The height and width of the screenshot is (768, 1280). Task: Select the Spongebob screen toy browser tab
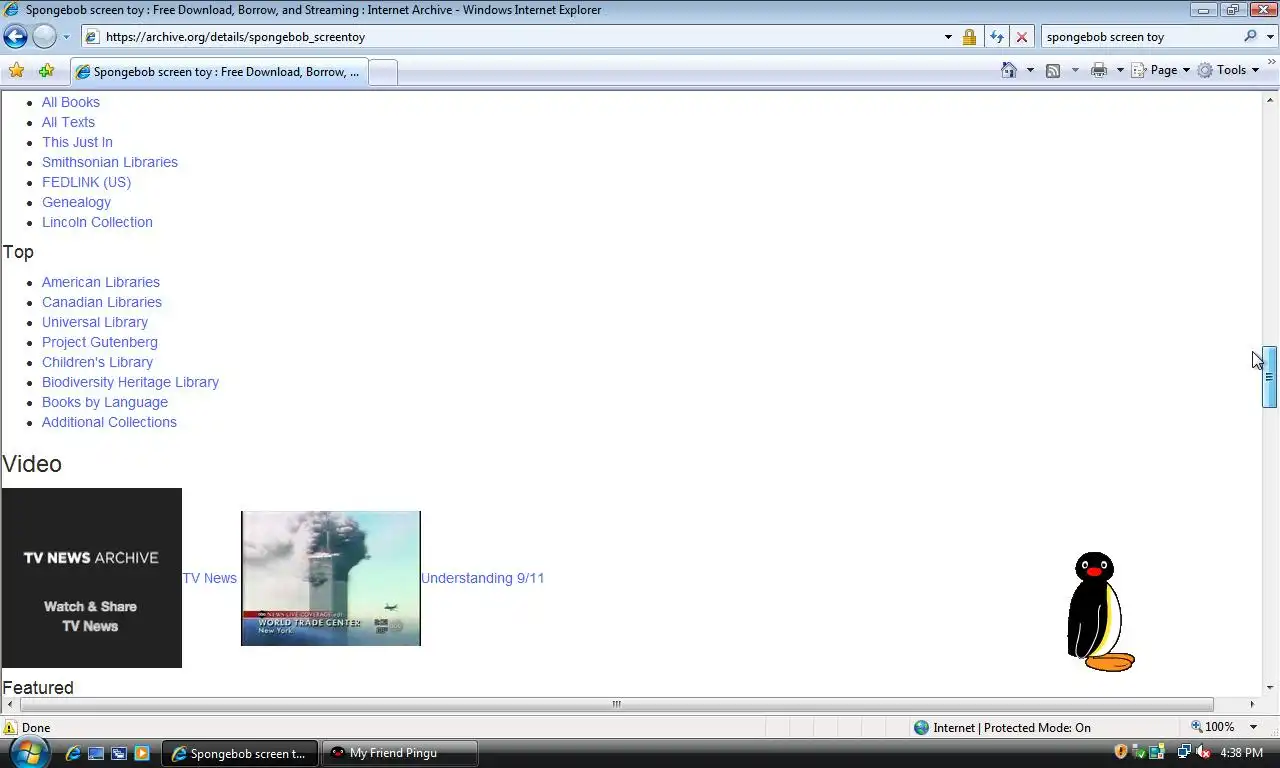pos(219,72)
